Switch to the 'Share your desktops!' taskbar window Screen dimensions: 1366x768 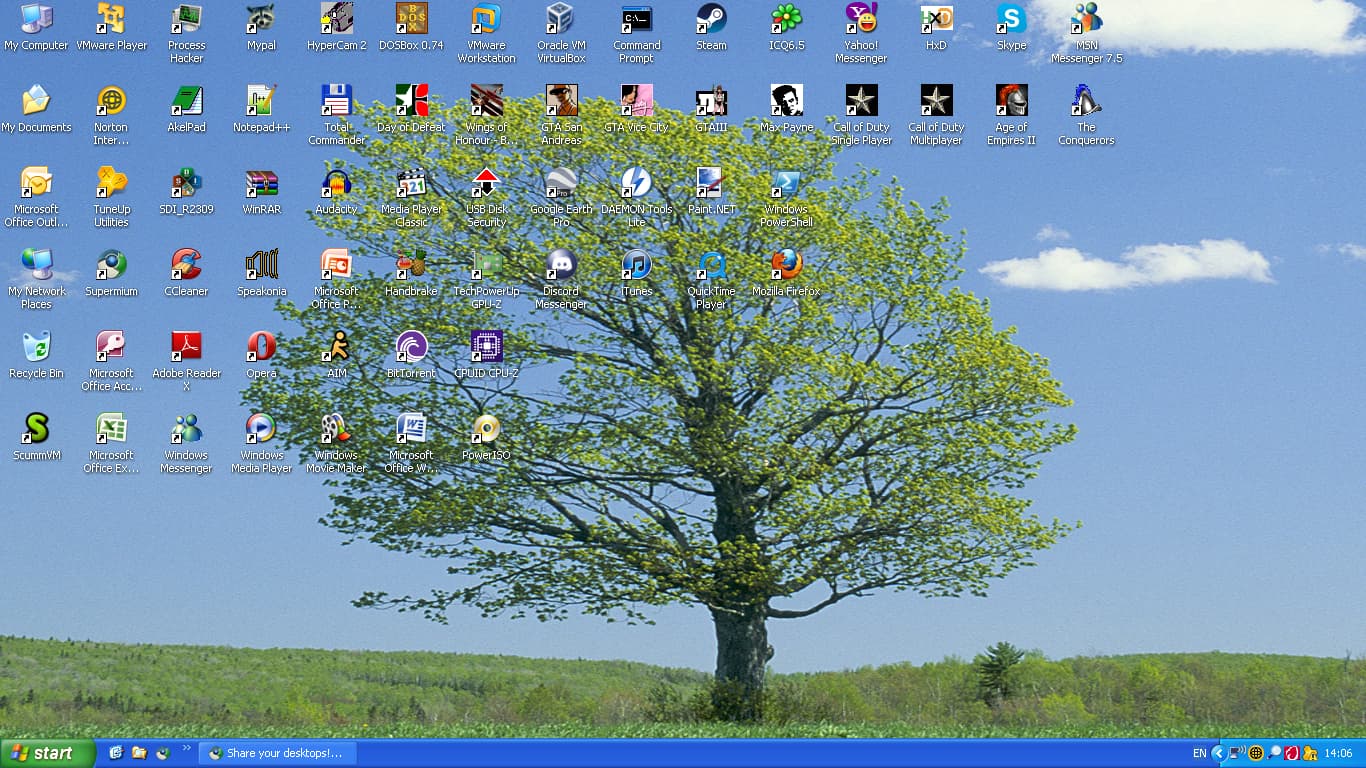[277, 753]
